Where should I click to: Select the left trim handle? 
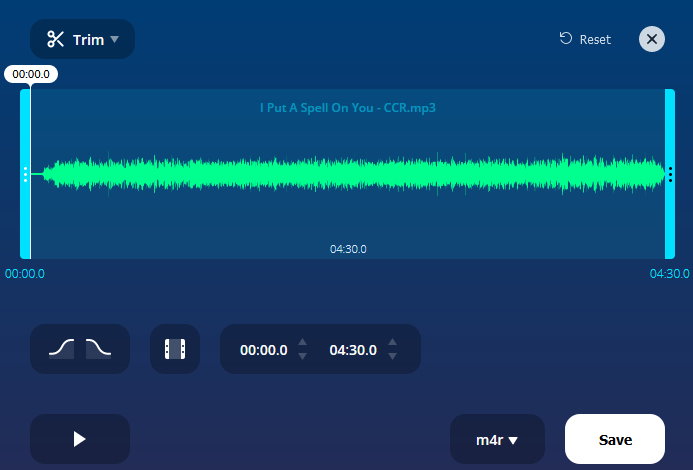coord(25,174)
